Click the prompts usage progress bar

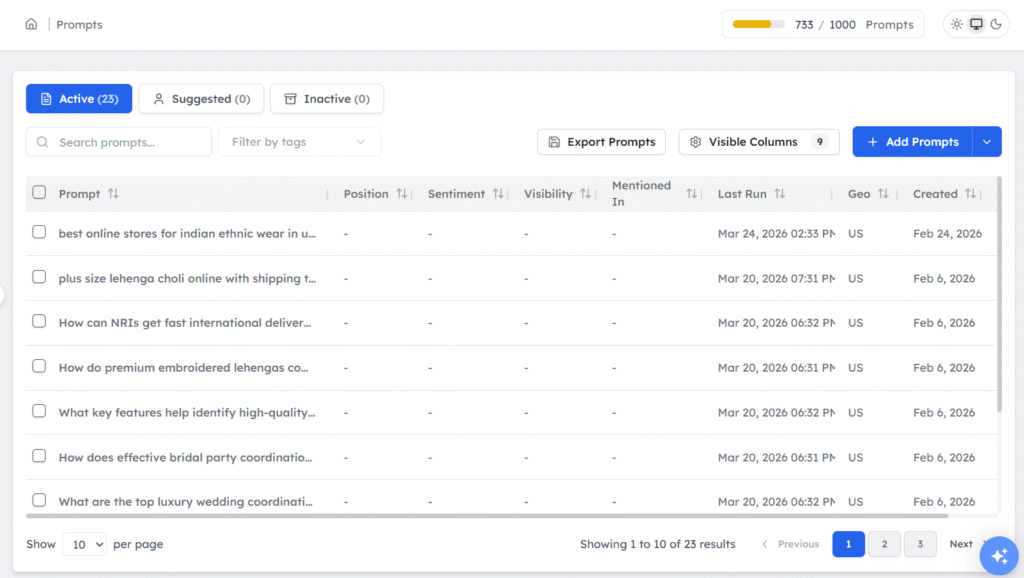coord(758,24)
